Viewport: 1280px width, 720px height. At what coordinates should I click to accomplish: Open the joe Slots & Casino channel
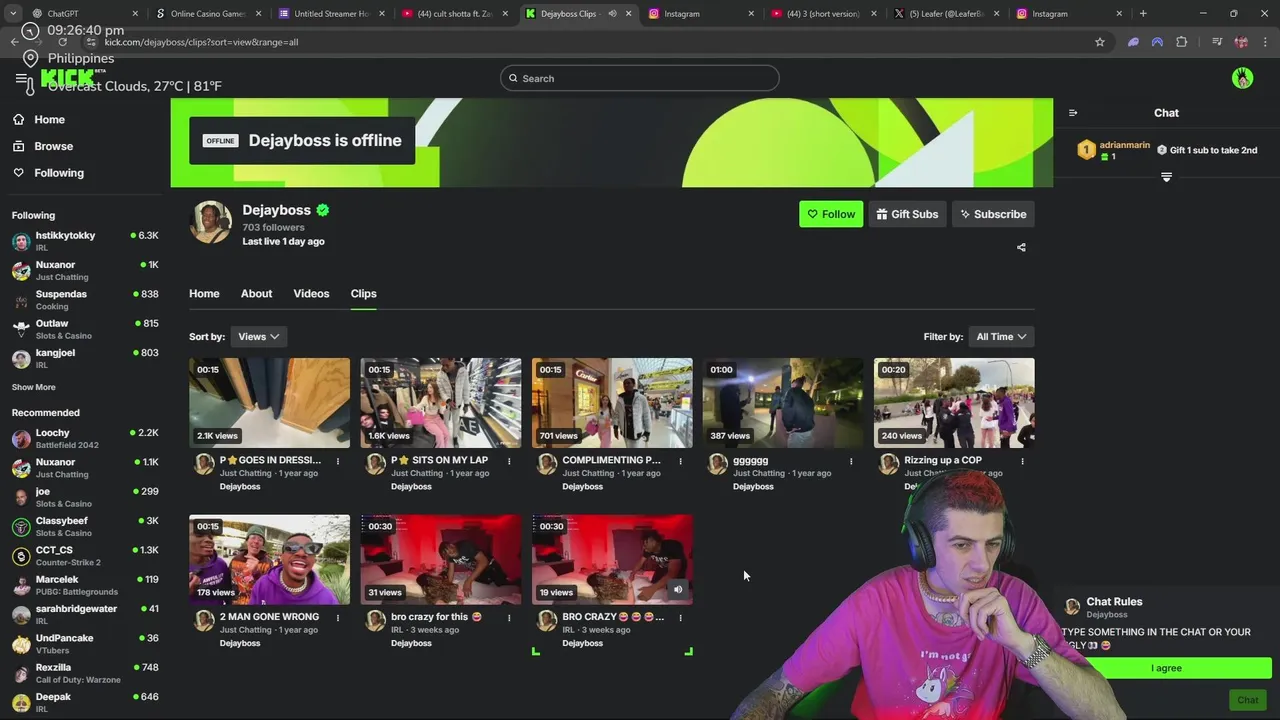[x=85, y=497]
